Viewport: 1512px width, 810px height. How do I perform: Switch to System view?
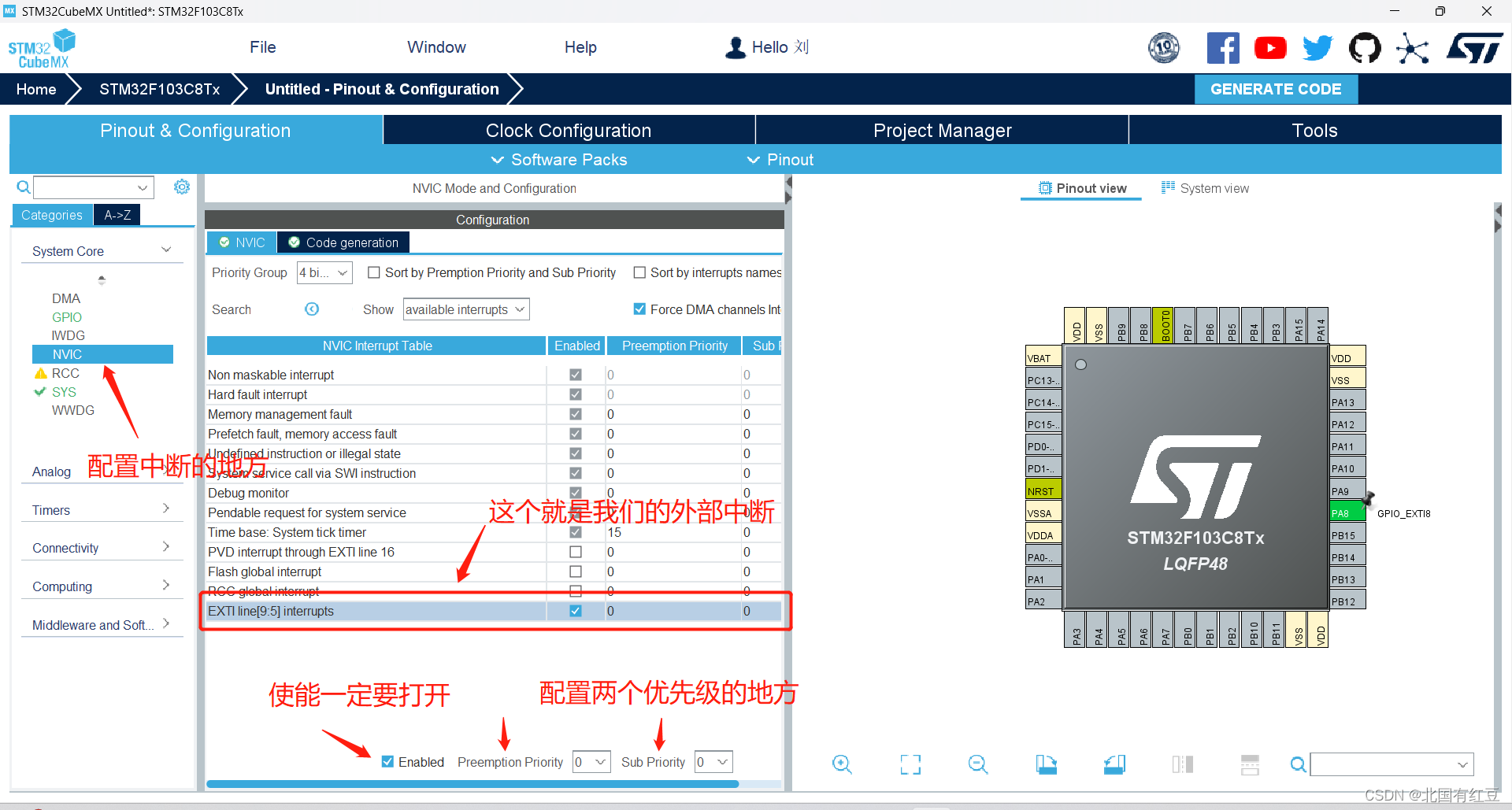click(1205, 188)
